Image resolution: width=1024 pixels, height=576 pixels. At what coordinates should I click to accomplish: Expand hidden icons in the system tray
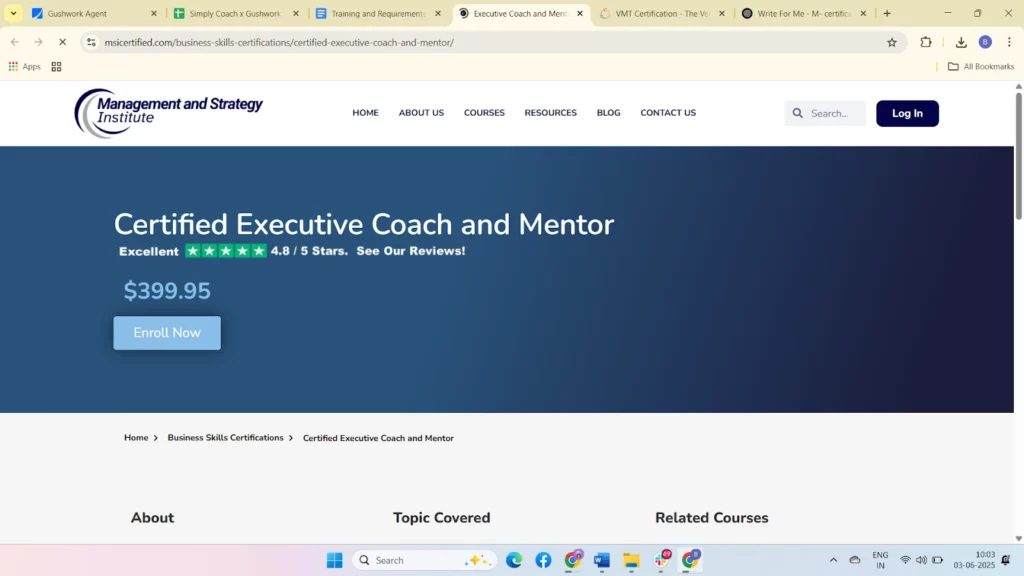coord(833,560)
